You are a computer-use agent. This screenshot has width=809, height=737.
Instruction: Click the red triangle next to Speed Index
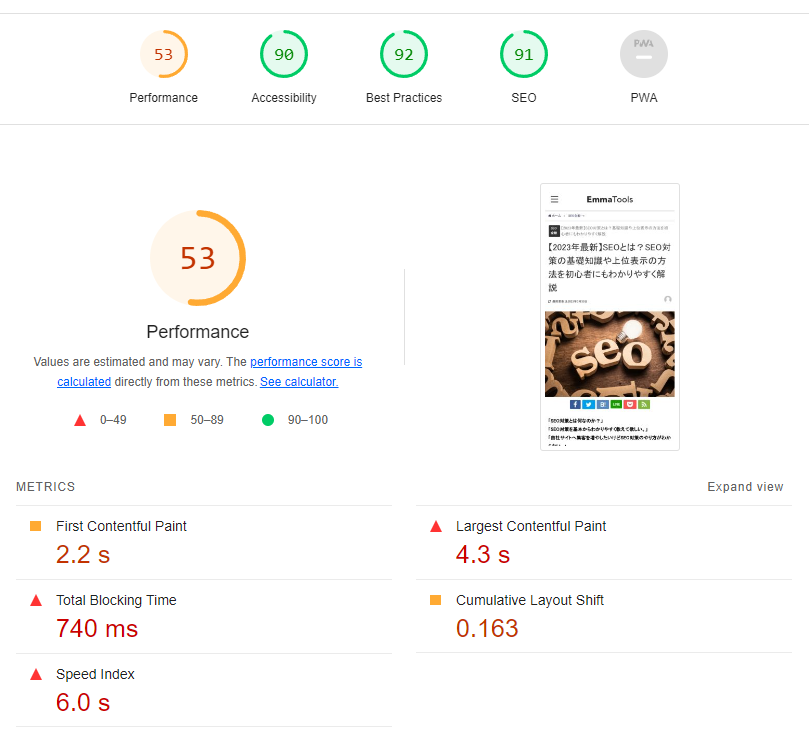(36, 674)
